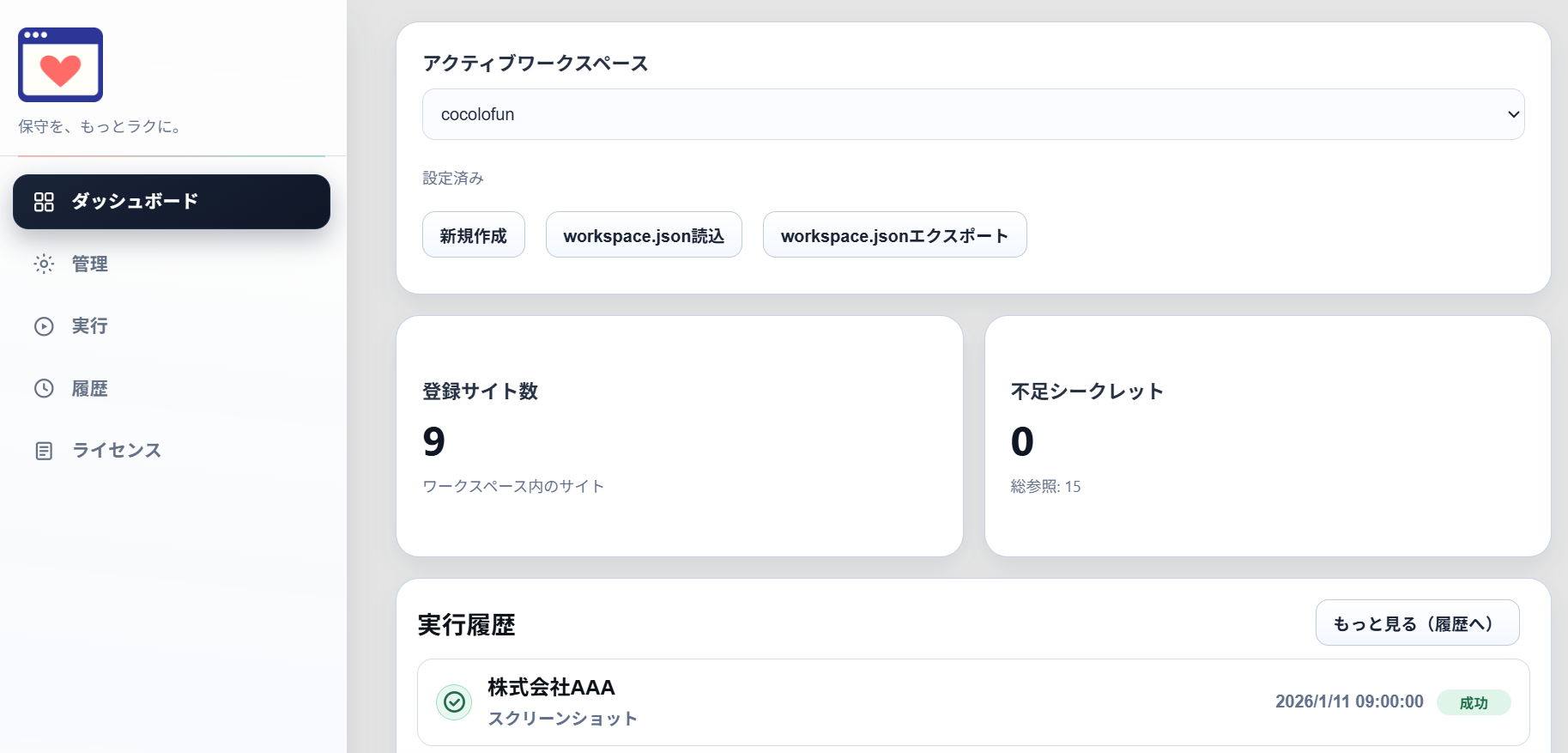Select the 株式会社AAA history entry
Screen dimensions: 1568x753
pyautogui.click(x=973, y=702)
